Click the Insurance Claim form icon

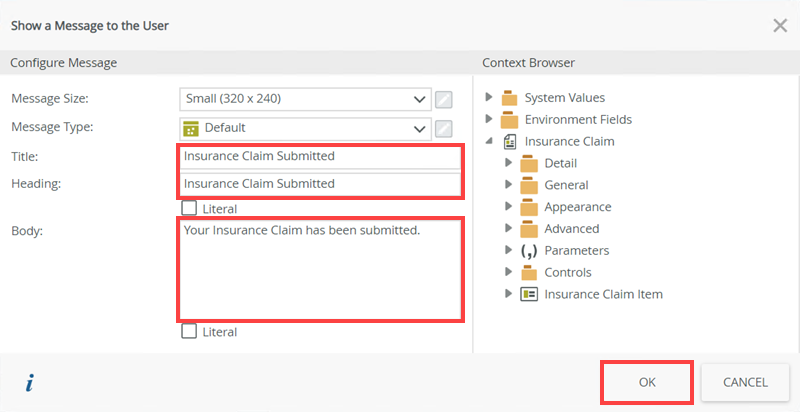509,141
